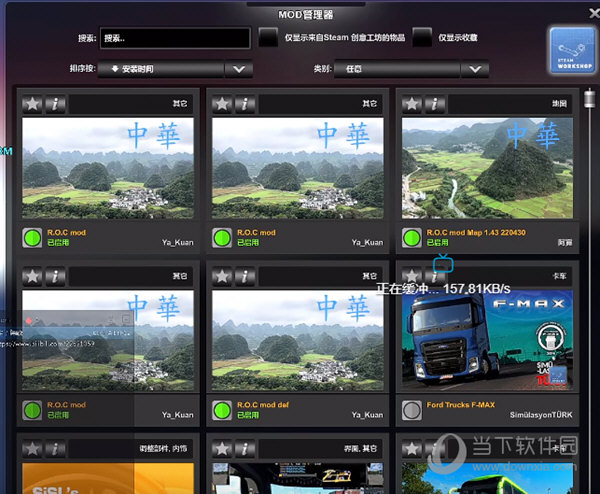Click the author name SimülasyonTÜRK
The image size is (600, 494).
click(541, 415)
